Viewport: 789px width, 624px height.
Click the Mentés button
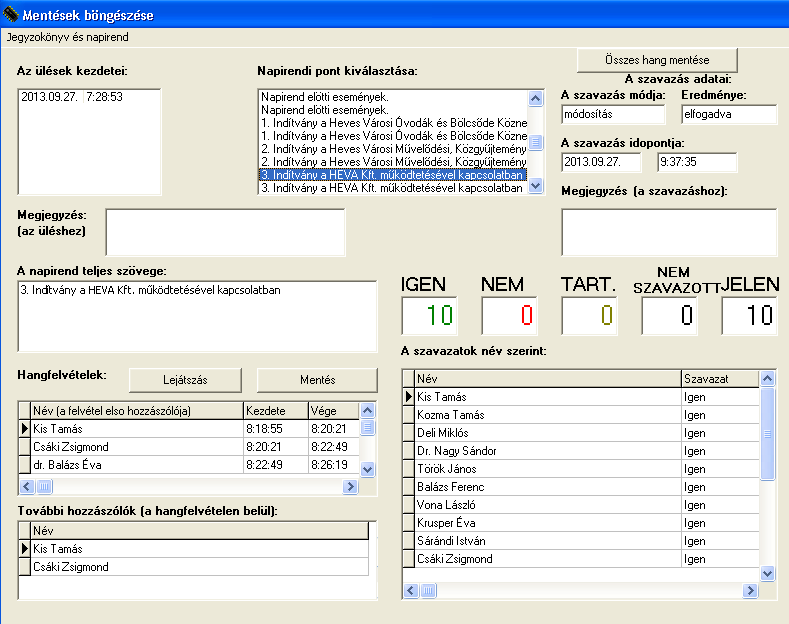(x=318, y=380)
